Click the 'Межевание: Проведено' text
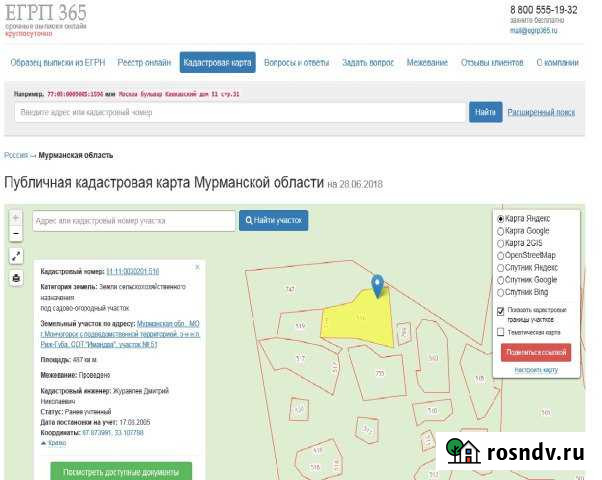This screenshot has height=480, width=602. tap(75, 375)
